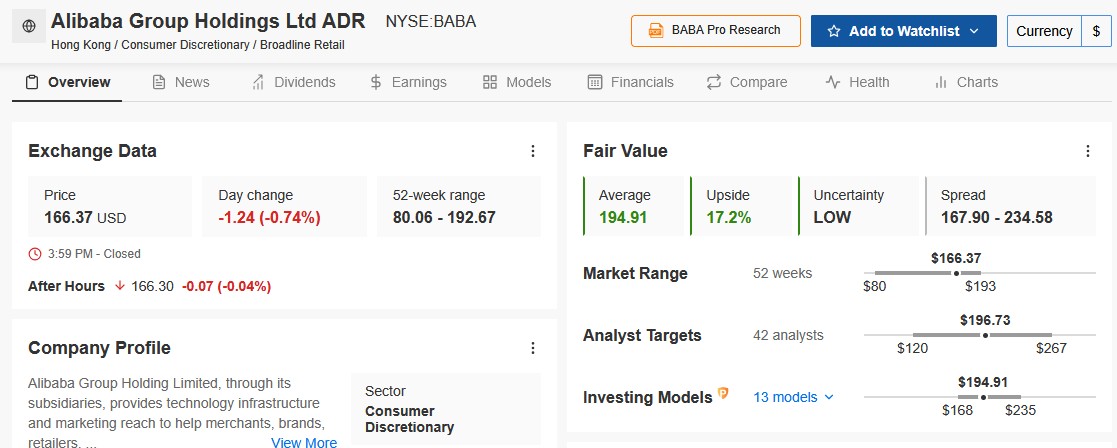Screen dimensions: 1117x448
Task: Open Fair Value three-dot options menu
Action: [1088, 151]
